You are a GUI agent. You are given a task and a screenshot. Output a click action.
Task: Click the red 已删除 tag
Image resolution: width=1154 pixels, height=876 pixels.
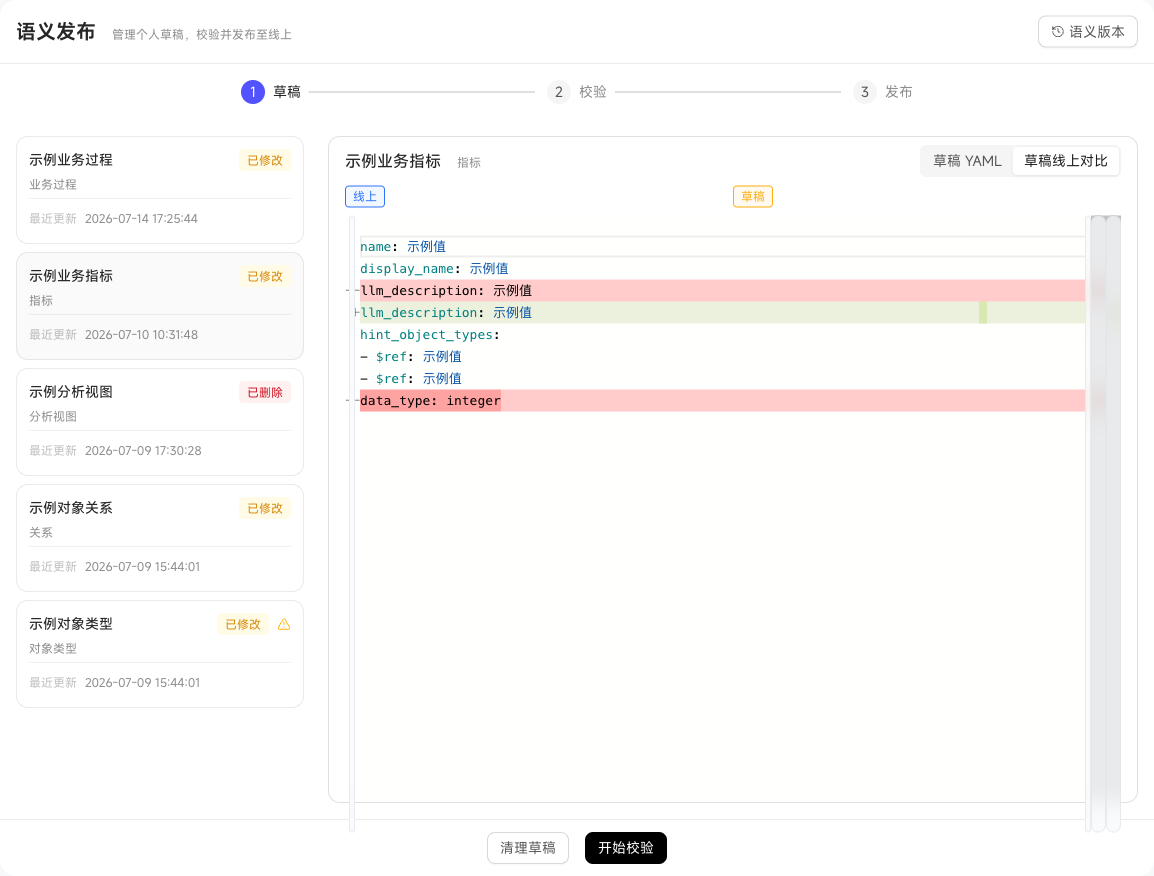coord(265,392)
